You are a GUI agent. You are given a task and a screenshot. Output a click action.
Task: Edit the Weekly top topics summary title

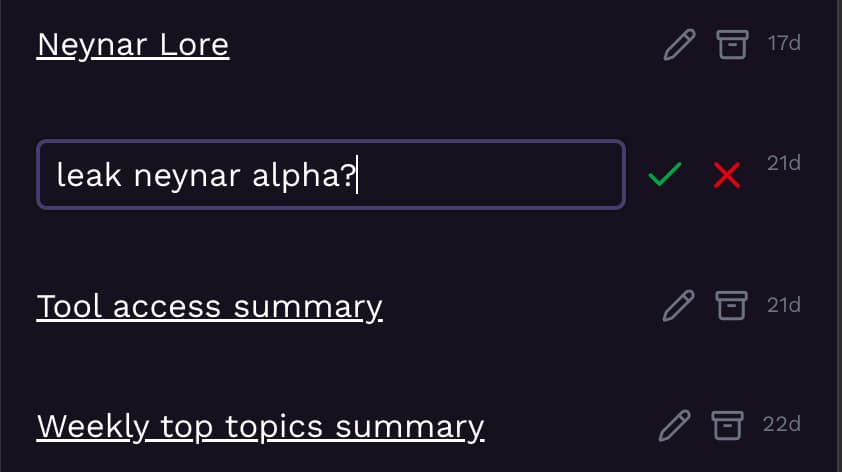(x=675, y=426)
